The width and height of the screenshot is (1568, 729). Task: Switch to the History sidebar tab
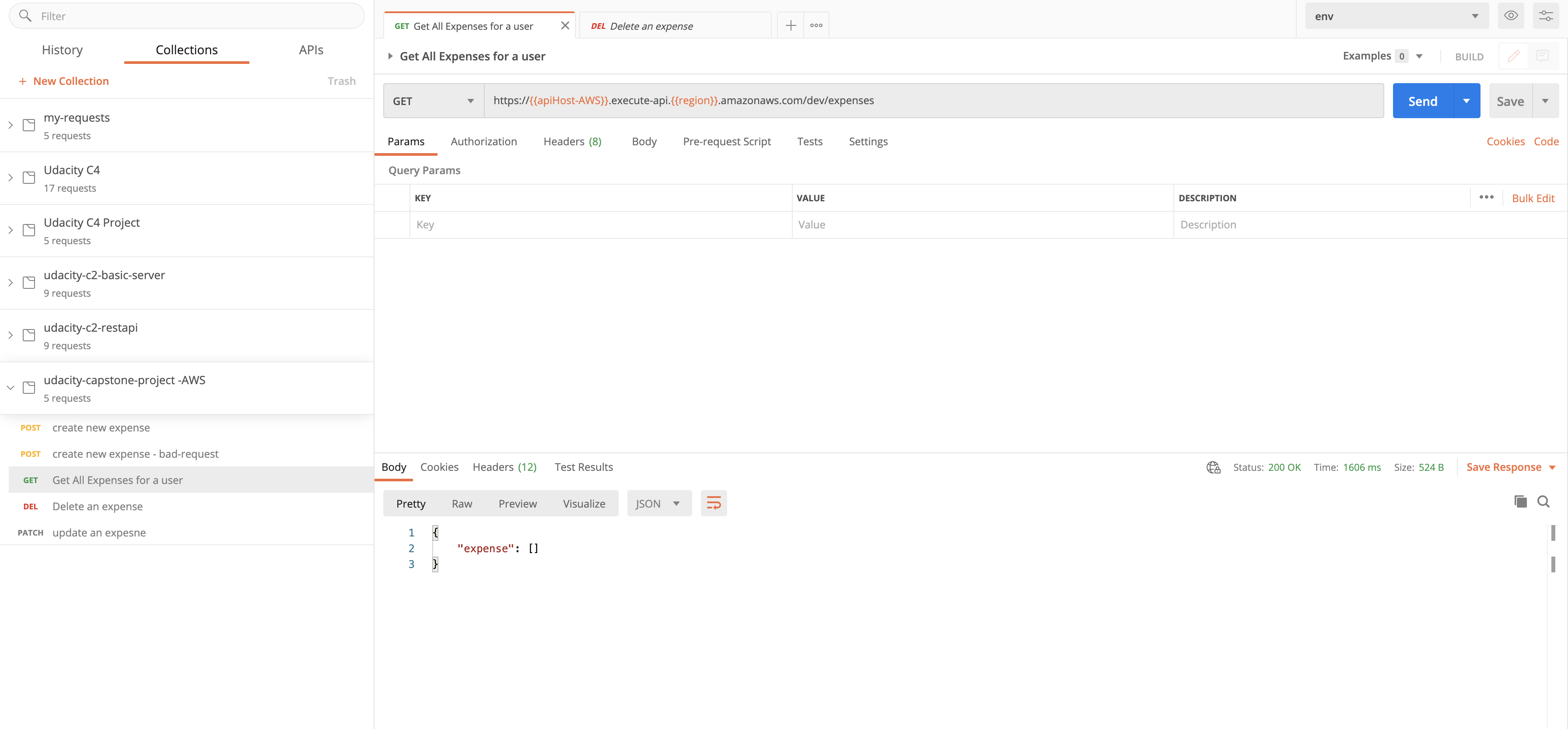click(62, 50)
